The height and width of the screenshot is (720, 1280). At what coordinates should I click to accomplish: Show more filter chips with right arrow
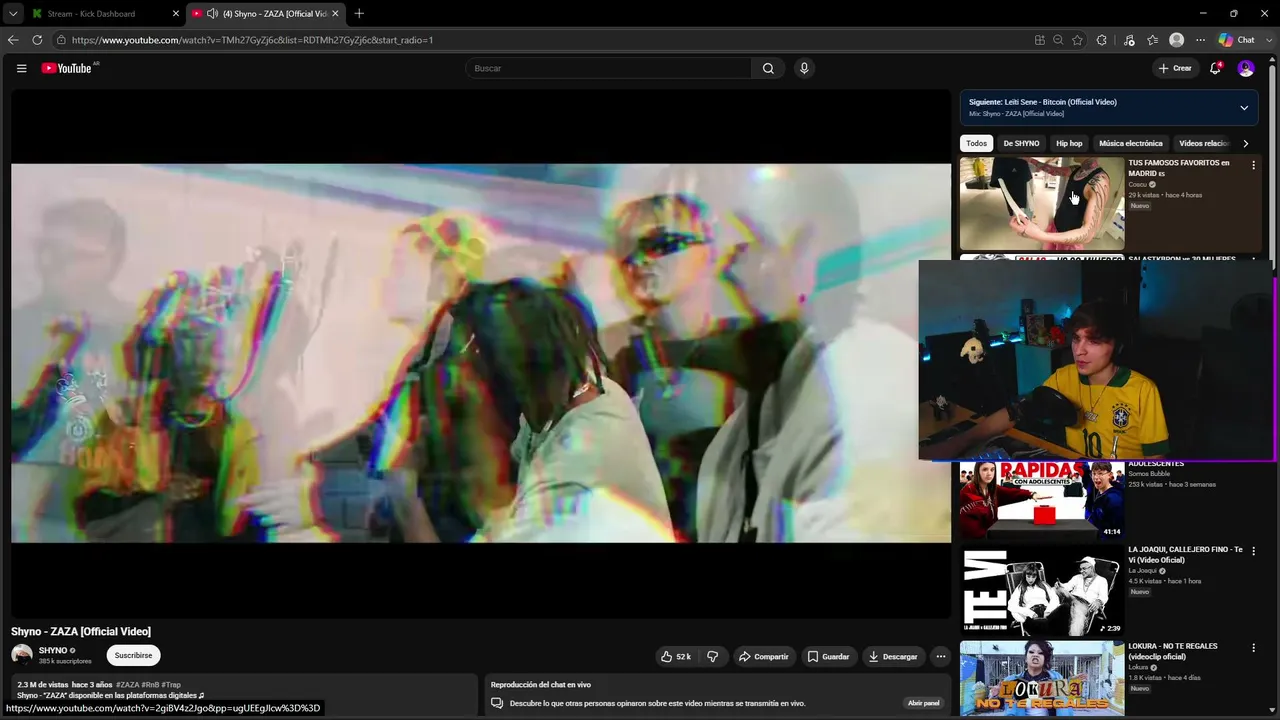(1245, 143)
